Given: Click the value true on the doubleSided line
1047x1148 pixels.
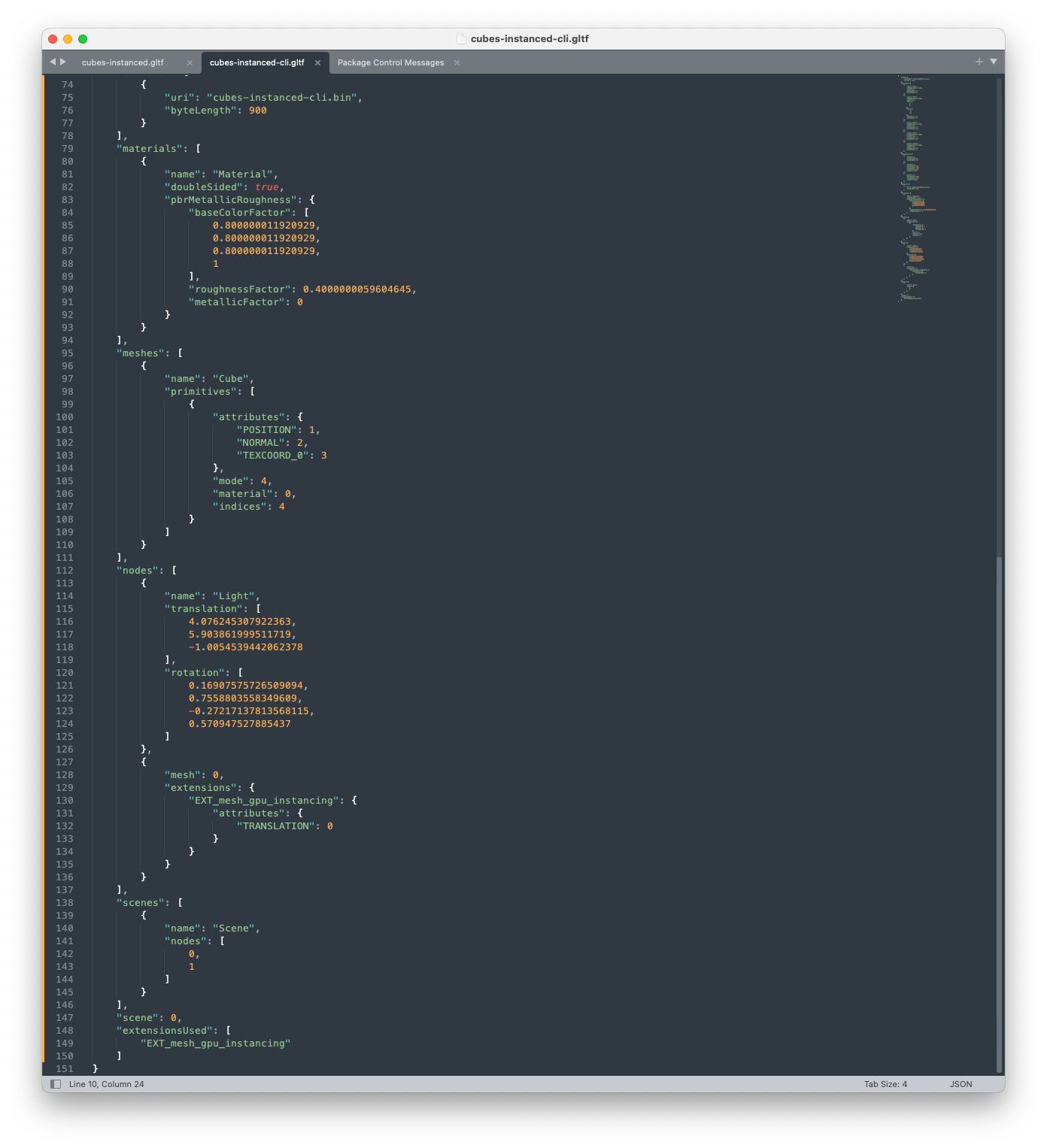Looking at the screenshot, I should click(x=263, y=186).
